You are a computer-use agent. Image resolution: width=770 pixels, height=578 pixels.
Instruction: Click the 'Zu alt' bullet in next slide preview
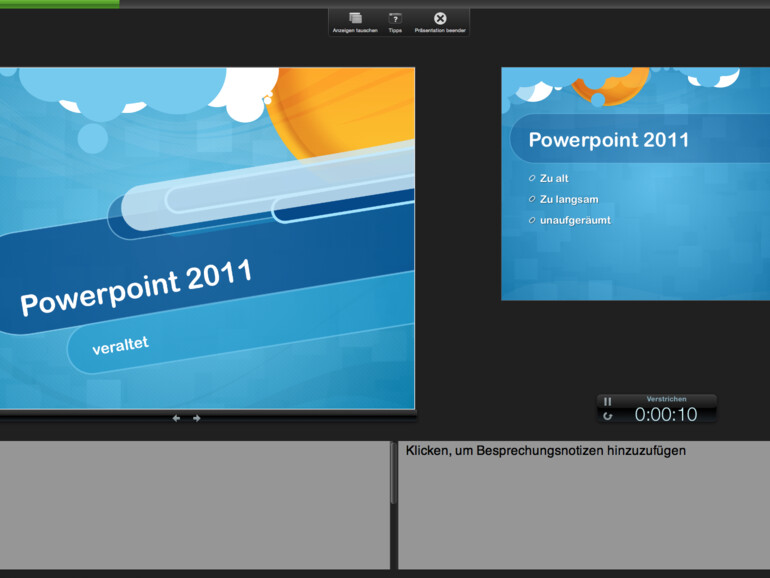(x=554, y=178)
